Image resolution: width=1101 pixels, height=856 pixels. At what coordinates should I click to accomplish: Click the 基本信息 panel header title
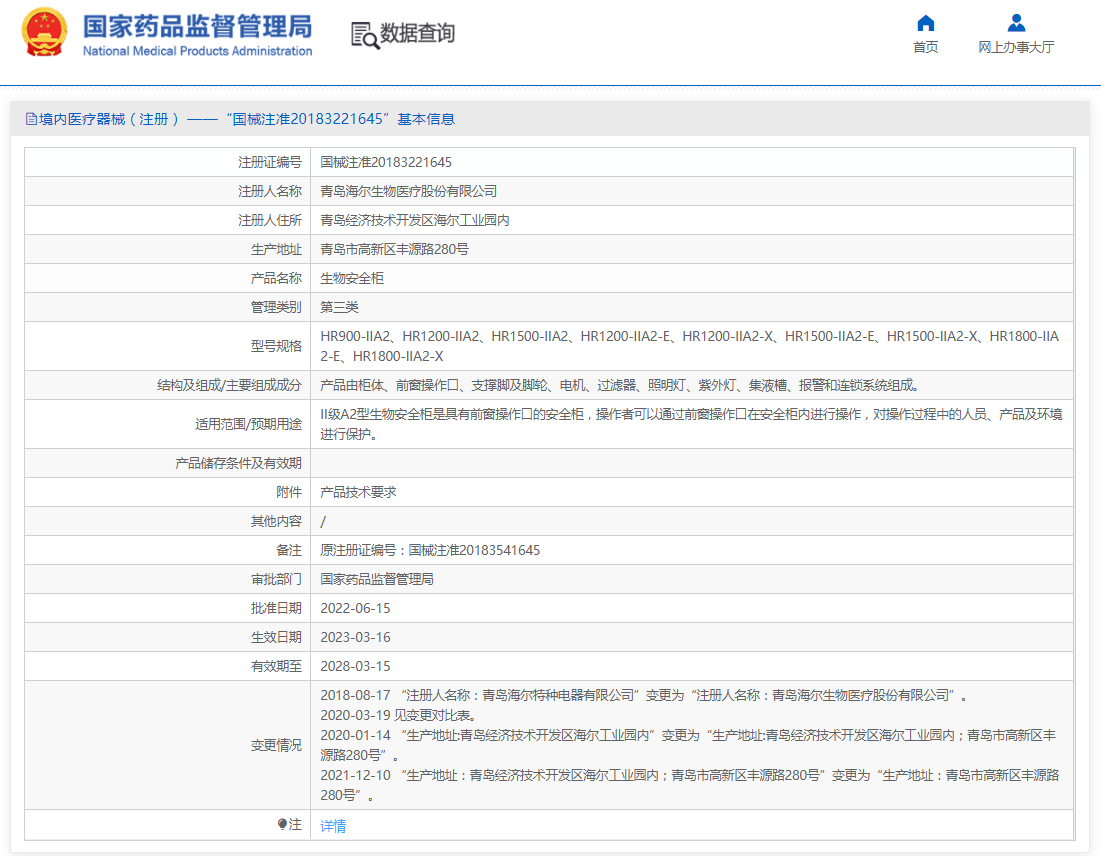click(246, 119)
